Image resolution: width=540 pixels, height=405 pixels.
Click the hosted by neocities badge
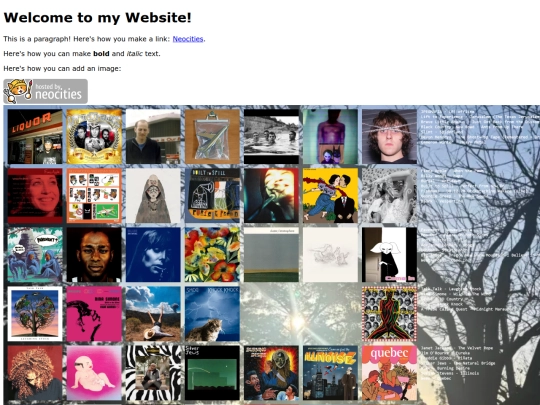[x=45, y=91]
